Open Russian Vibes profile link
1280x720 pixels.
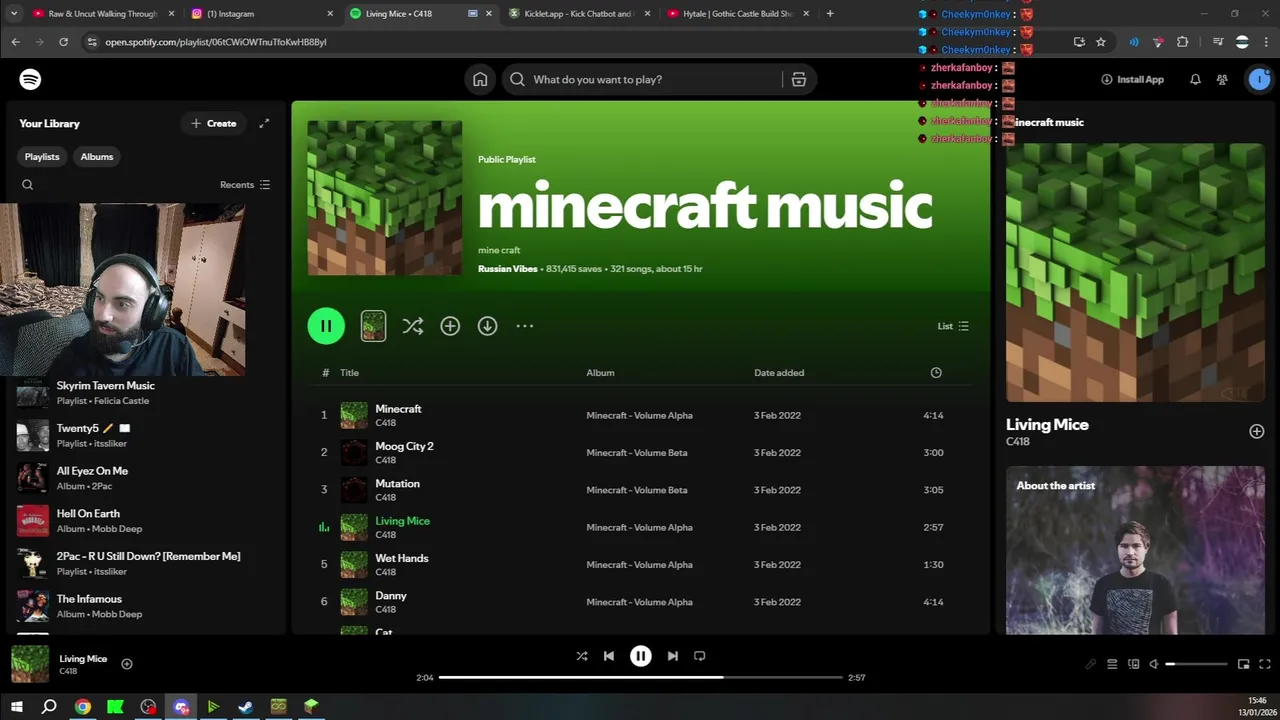pyautogui.click(x=507, y=269)
